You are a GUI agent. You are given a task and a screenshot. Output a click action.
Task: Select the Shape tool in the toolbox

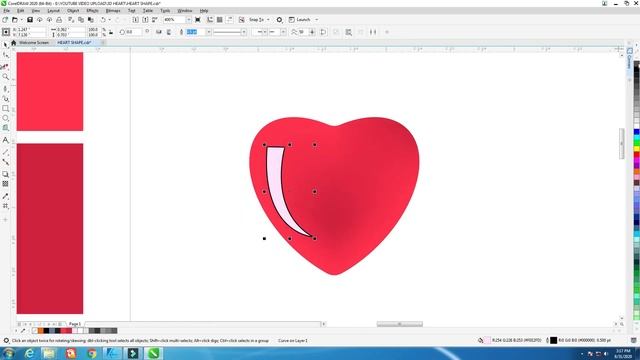[5, 55]
